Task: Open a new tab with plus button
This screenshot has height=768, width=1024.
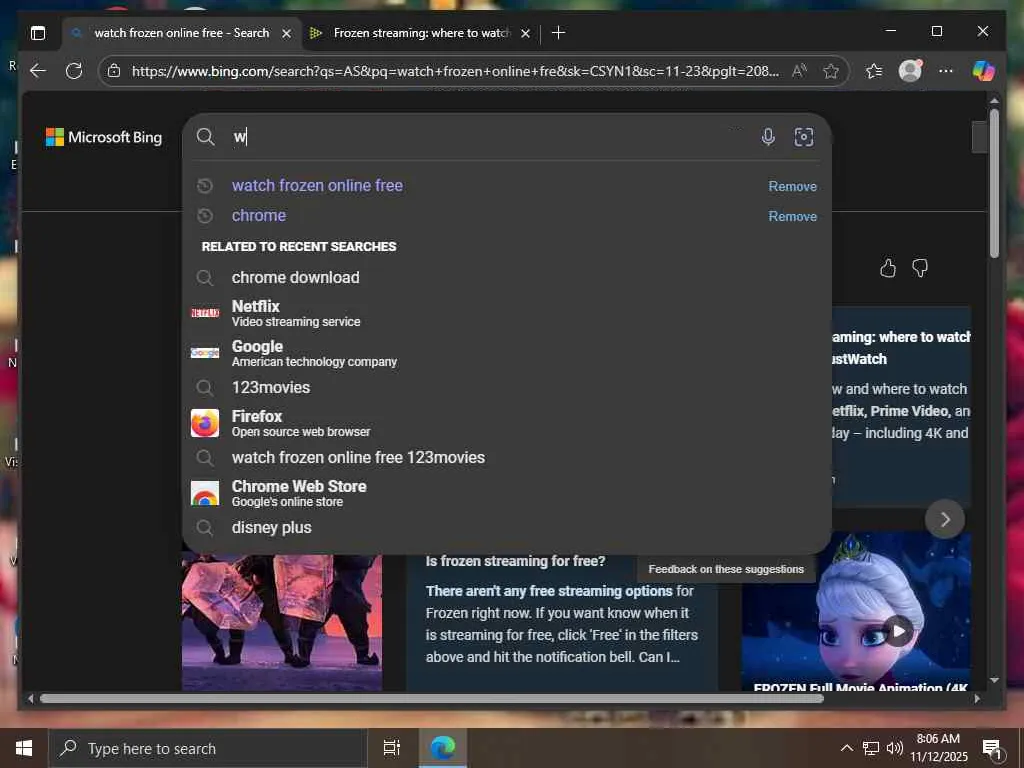Action: point(558,33)
